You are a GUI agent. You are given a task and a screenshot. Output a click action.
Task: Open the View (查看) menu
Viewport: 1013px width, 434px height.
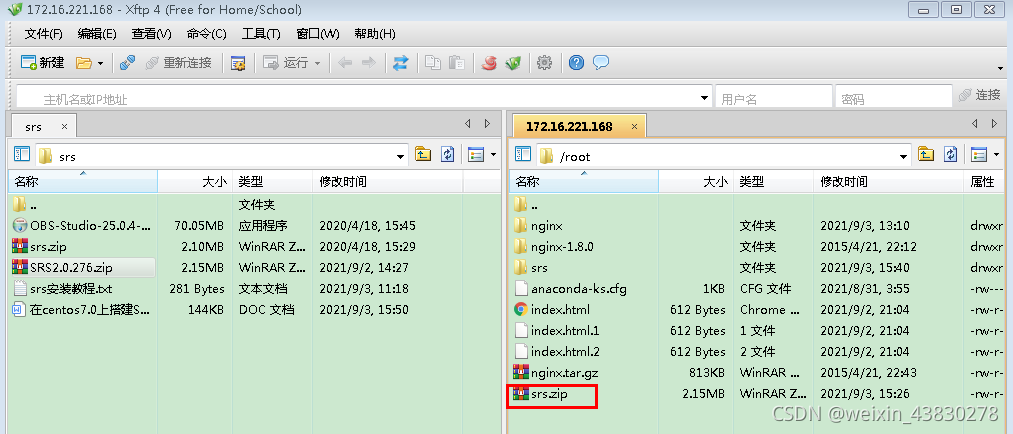[x=152, y=34]
